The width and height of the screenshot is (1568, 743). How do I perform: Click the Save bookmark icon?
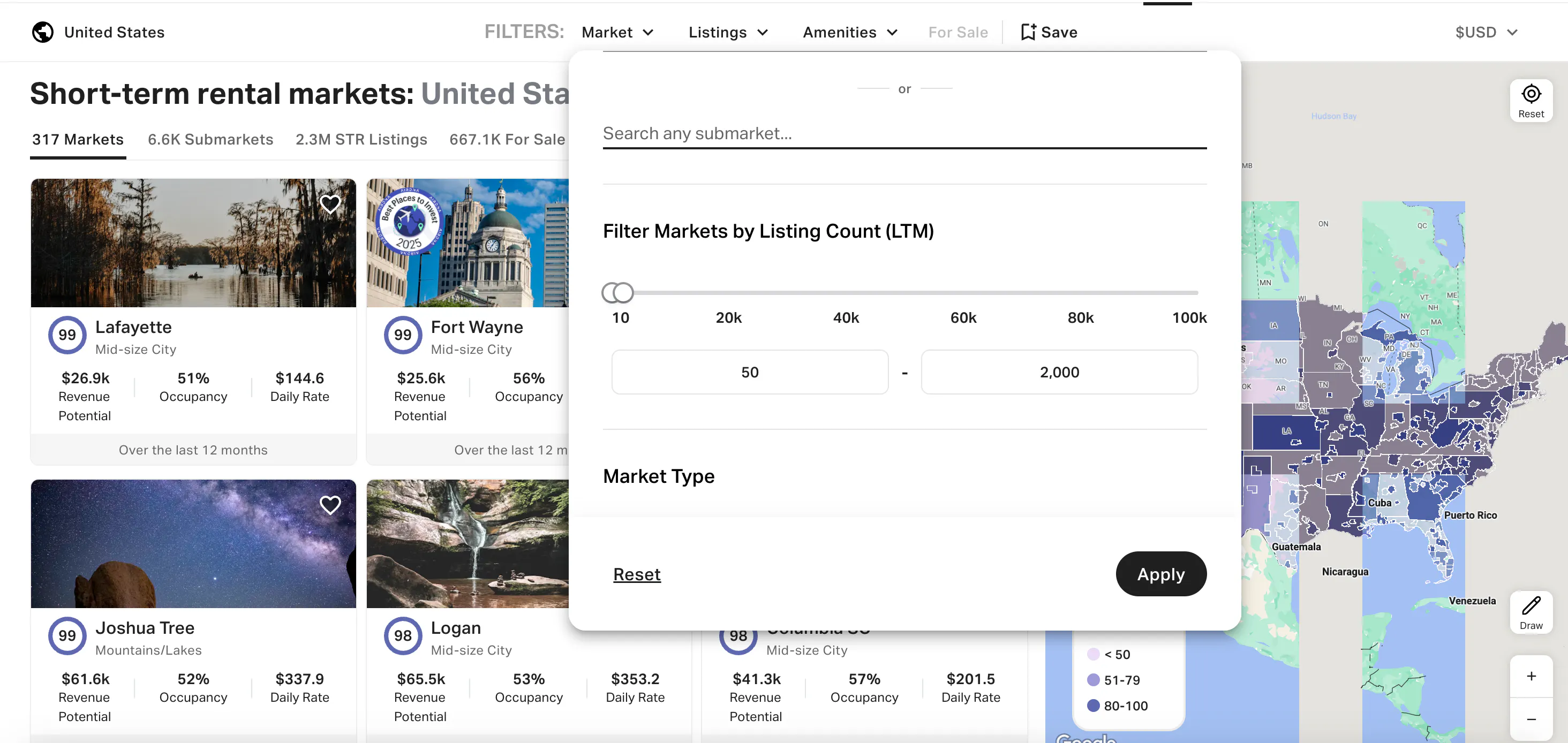point(1028,32)
